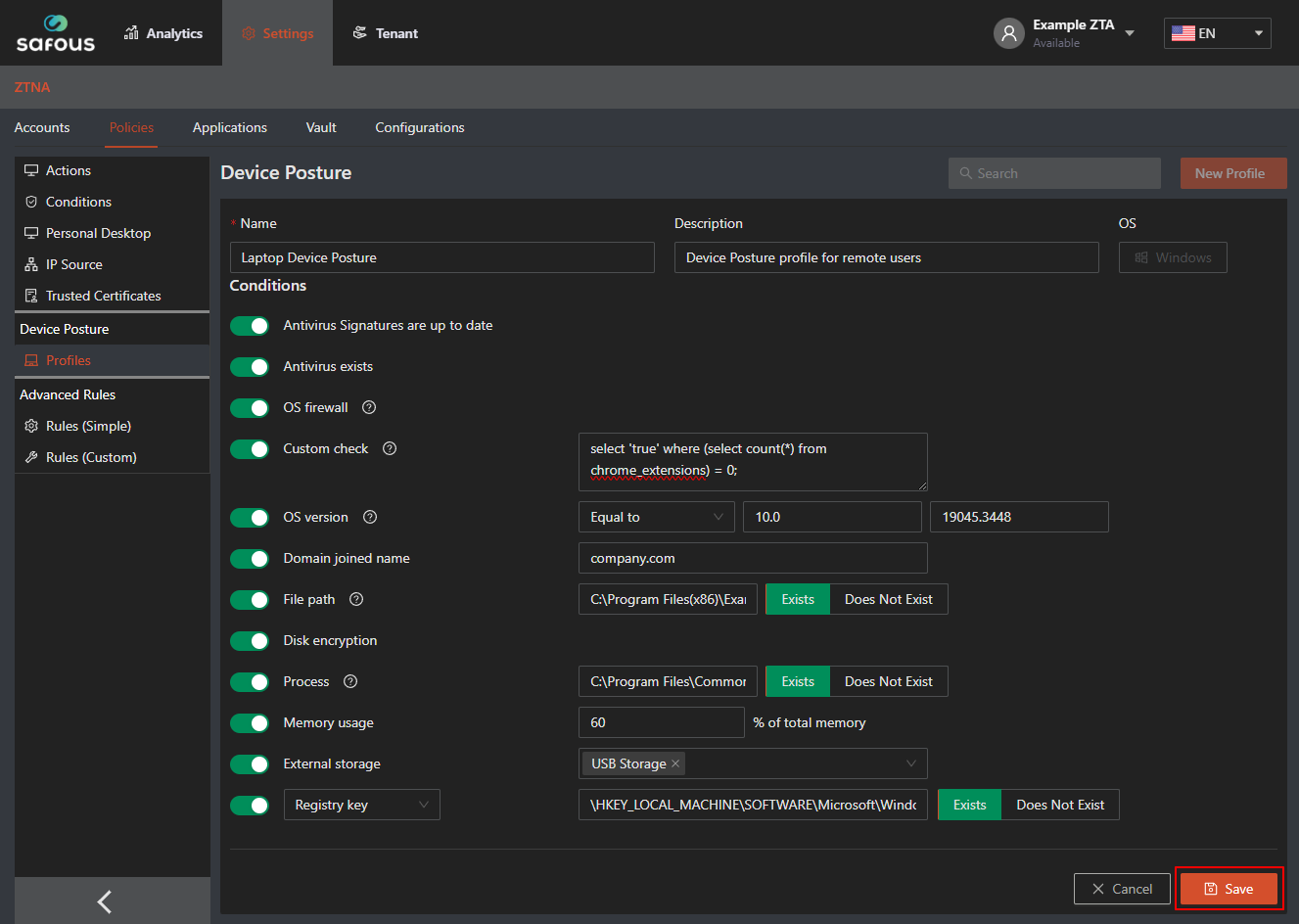This screenshot has width=1299, height=924.
Task: Open help icon next to OS firewall
Action: coord(369,407)
